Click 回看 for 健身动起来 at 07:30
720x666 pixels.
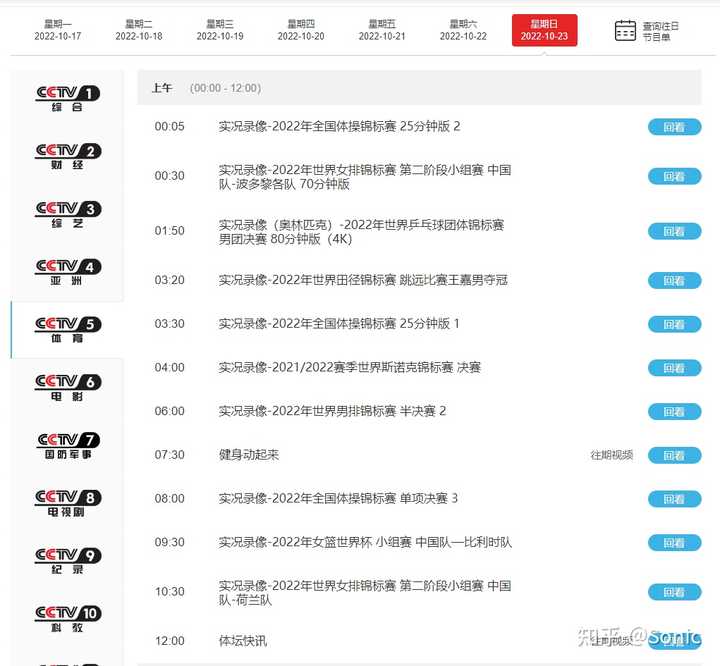(x=675, y=455)
